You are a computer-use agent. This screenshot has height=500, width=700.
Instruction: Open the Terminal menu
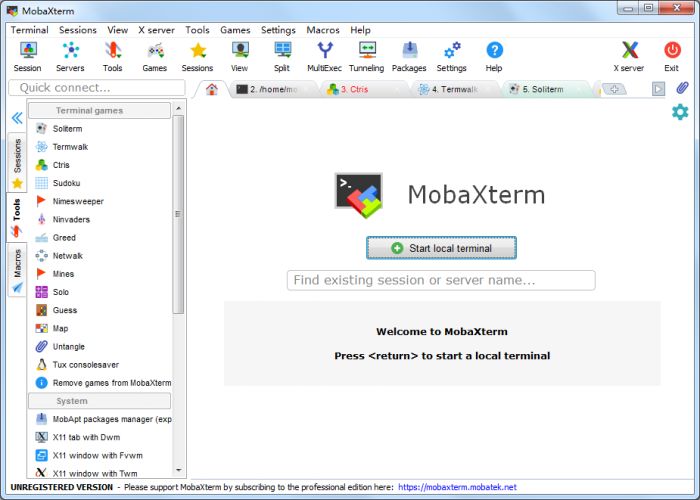[29, 30]
